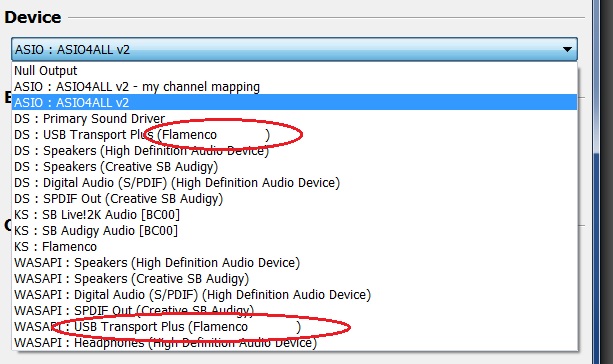This screenshot has width=613, height=364.
Task: Choose DS : Speakers (High Definition Audio Device)
Action: pos(294,151)
